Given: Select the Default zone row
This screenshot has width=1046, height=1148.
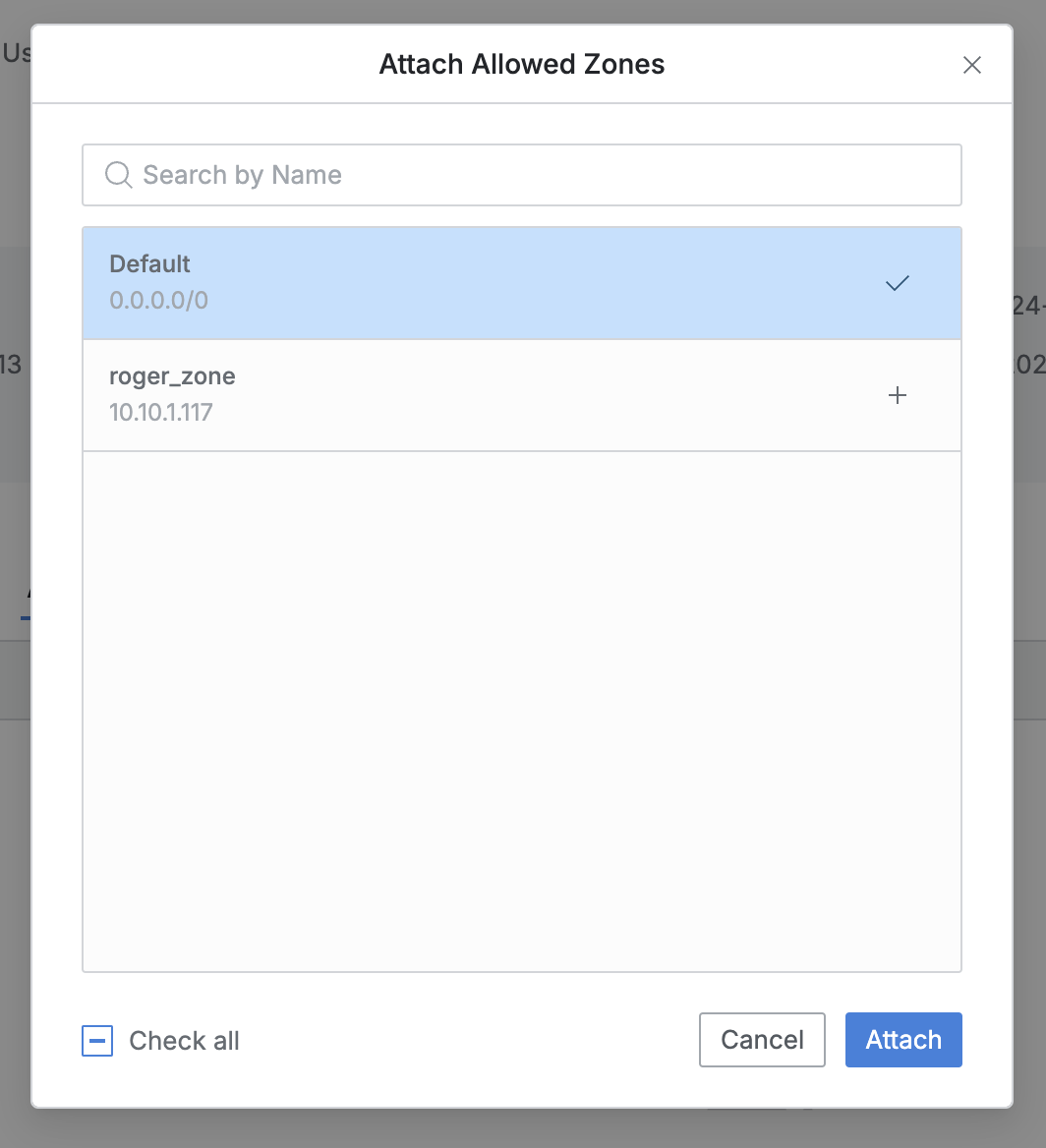Looking at the screenshot, I should pyautogui.click(x=492, y=283).
